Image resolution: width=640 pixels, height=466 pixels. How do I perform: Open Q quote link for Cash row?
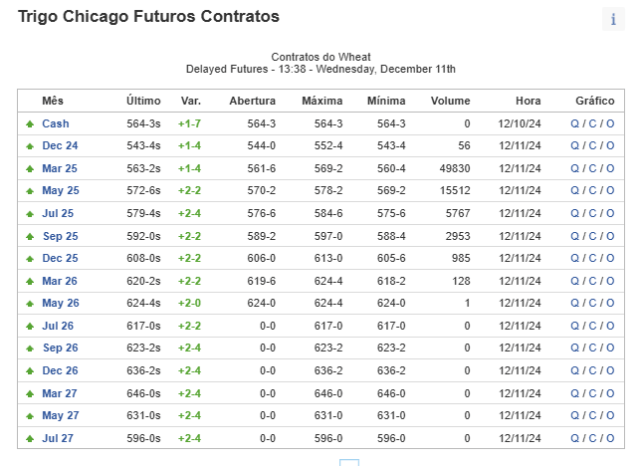(575, 124)
